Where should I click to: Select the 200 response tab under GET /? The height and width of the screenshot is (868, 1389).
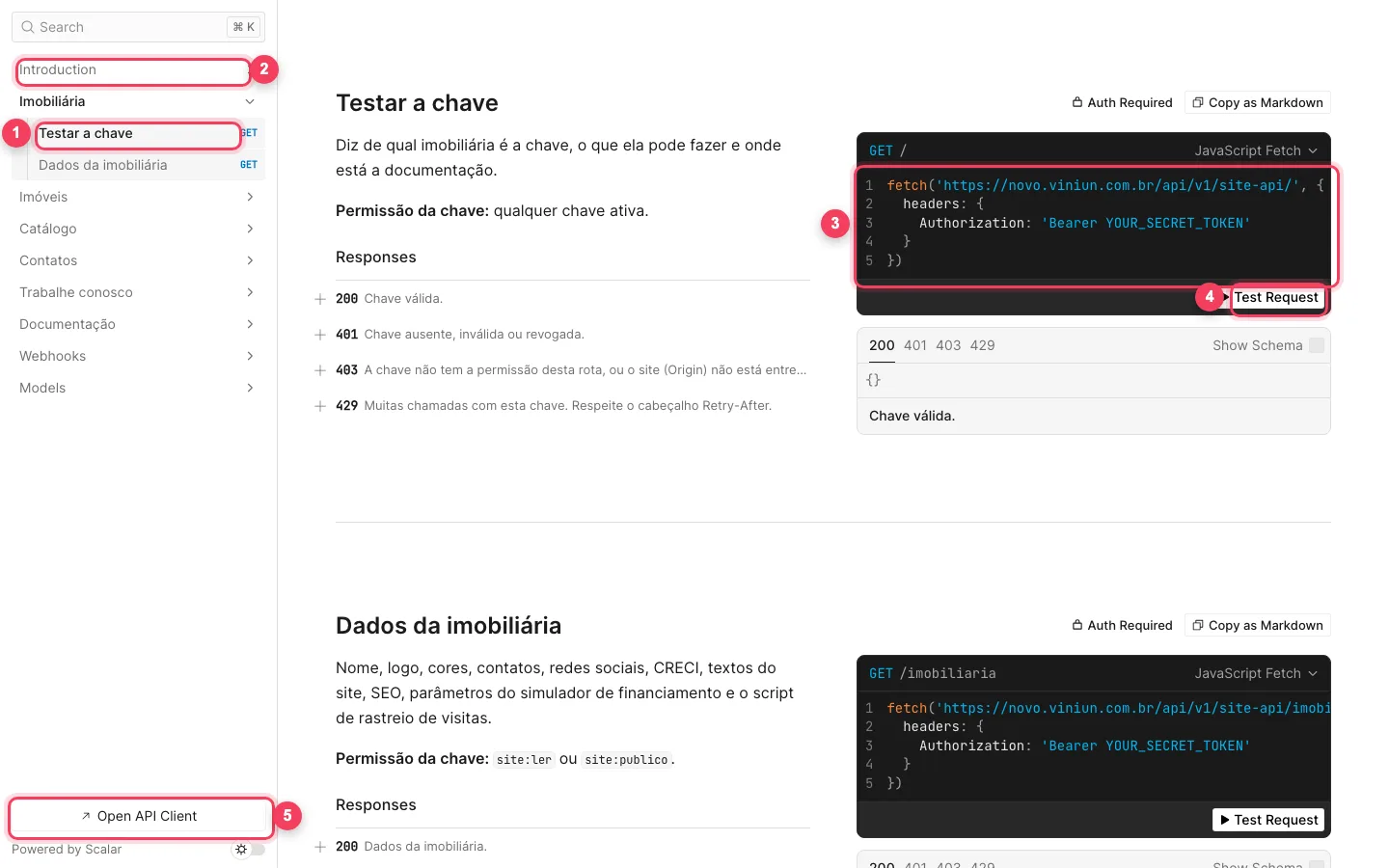tap(882, 345)
